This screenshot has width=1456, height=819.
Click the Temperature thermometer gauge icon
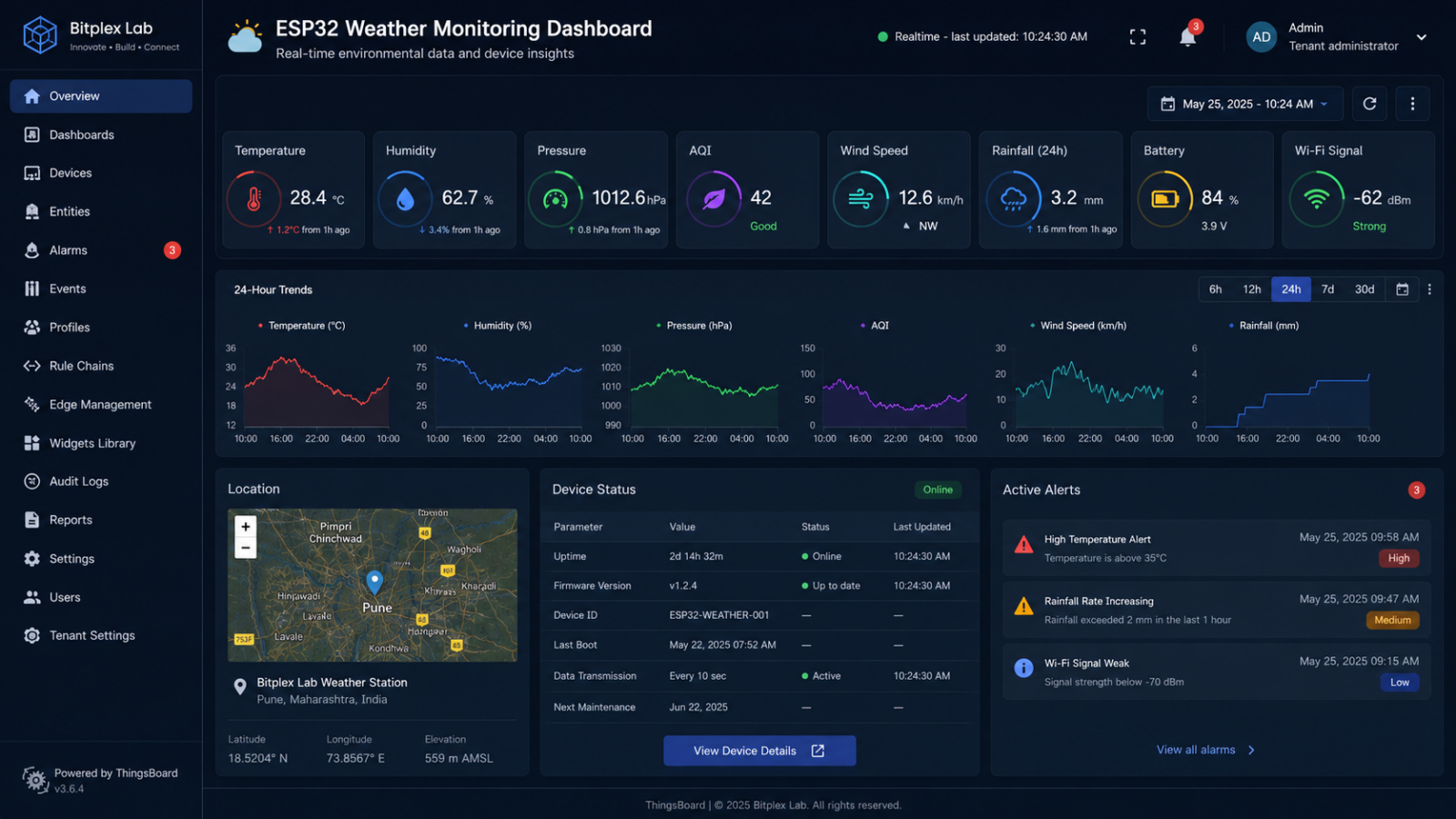(x=254, y=199)
